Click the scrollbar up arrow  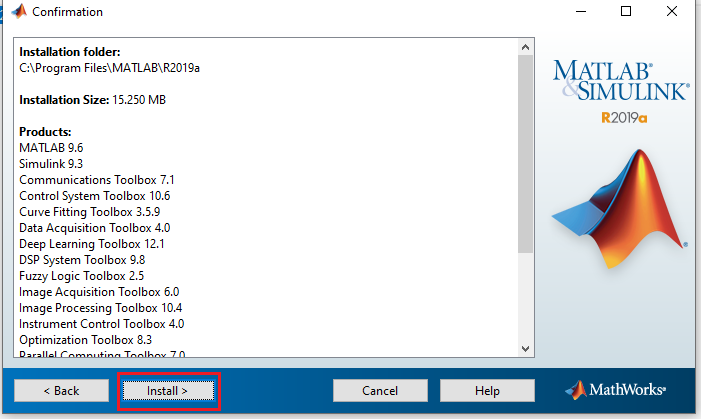[x=526, y=47]
